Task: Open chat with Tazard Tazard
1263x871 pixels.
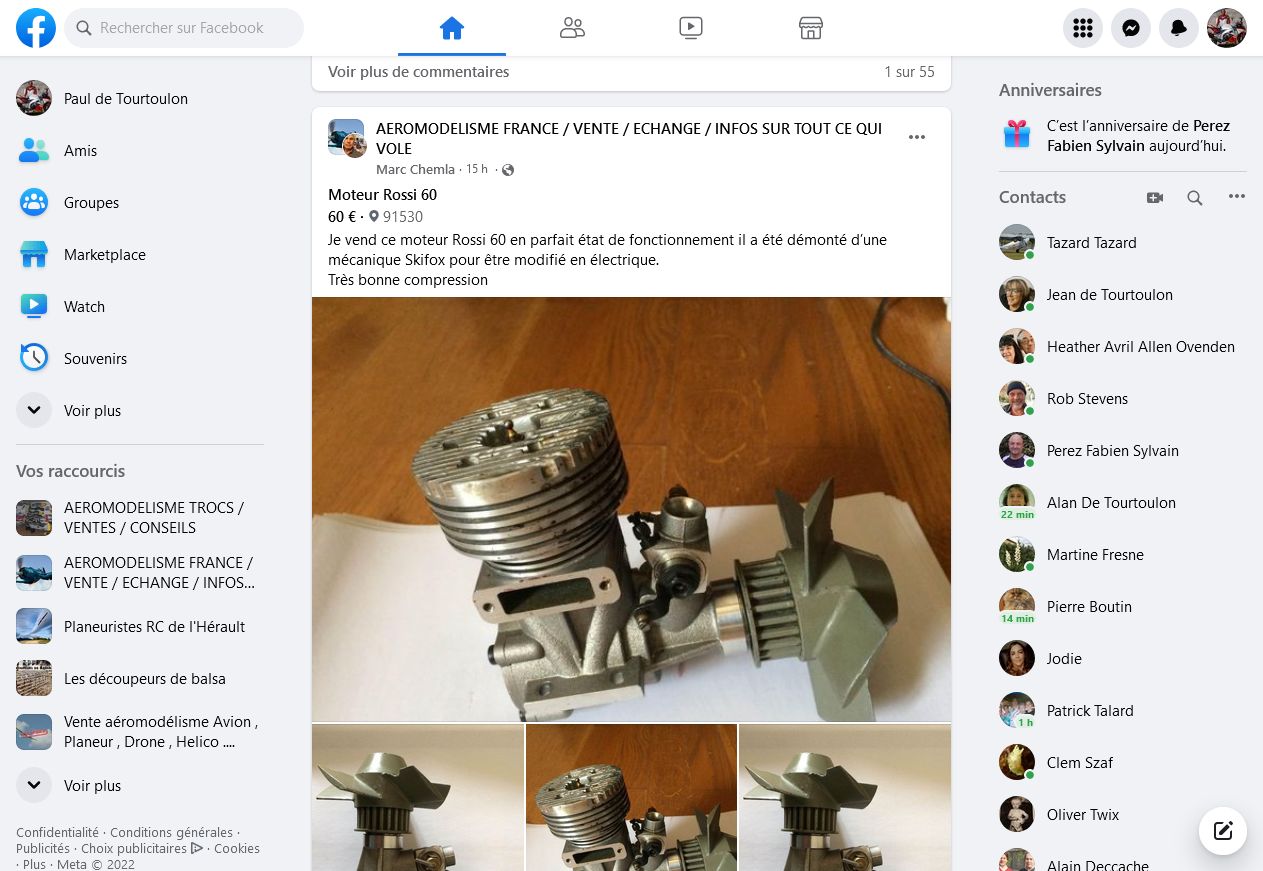Action: tap(1123, 242)
